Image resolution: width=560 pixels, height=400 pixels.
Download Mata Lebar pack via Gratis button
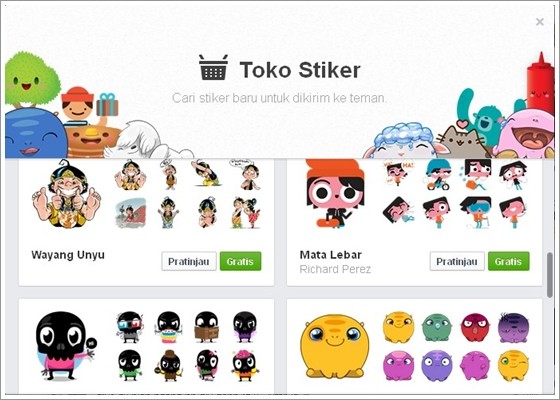coord(509,261)
